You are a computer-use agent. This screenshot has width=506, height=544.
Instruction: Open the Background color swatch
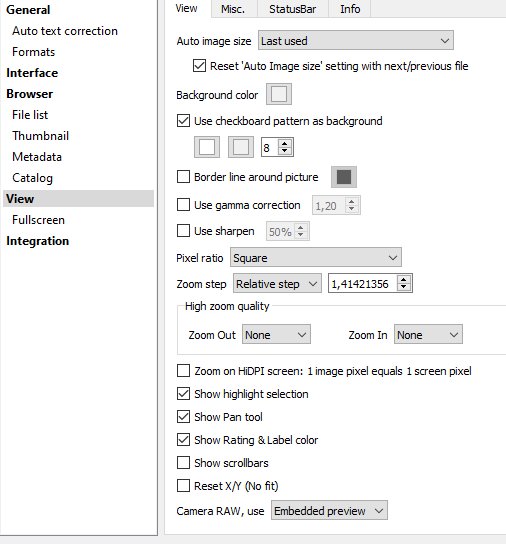point(279,94)
